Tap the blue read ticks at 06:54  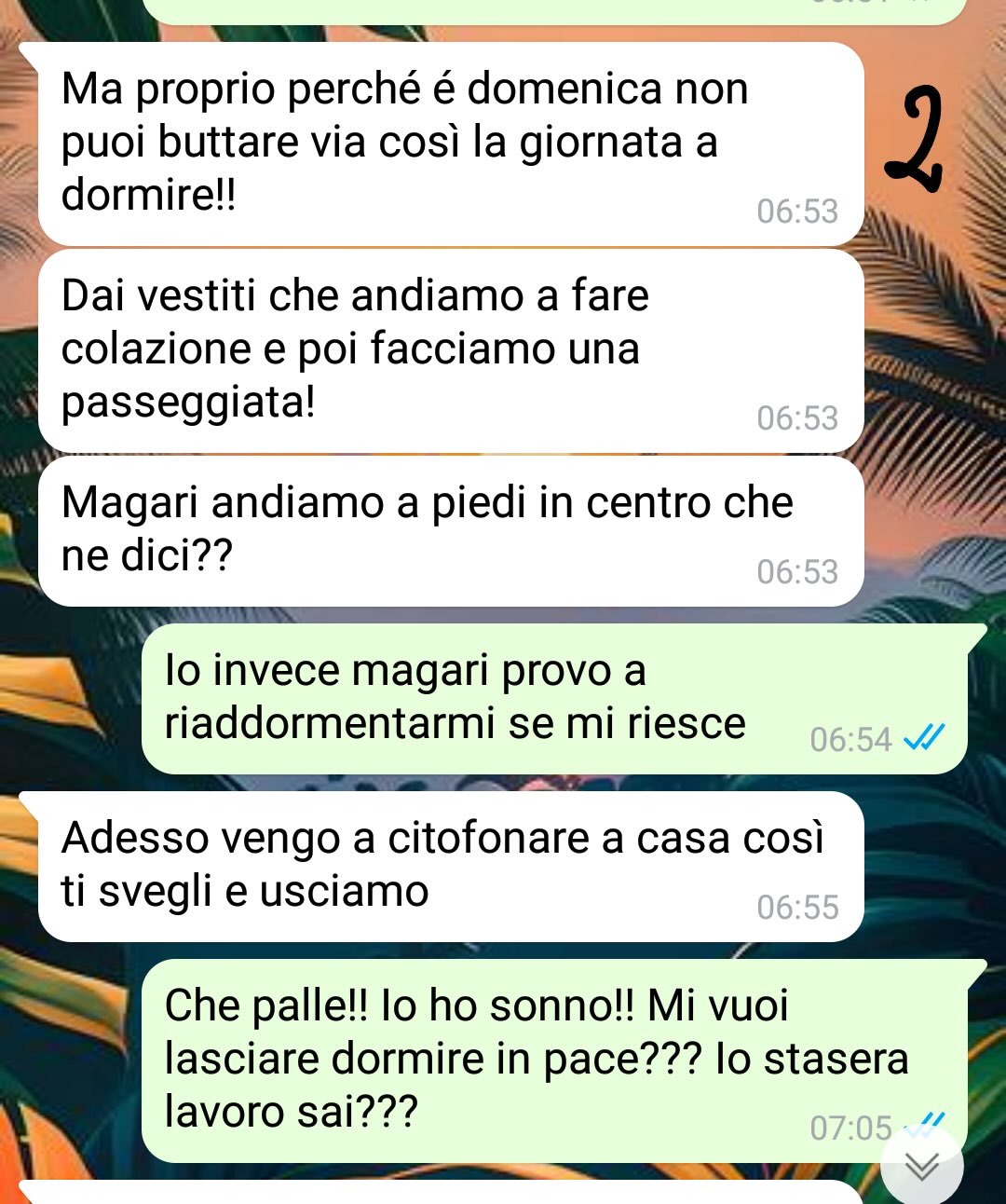[x=924, y=738]
